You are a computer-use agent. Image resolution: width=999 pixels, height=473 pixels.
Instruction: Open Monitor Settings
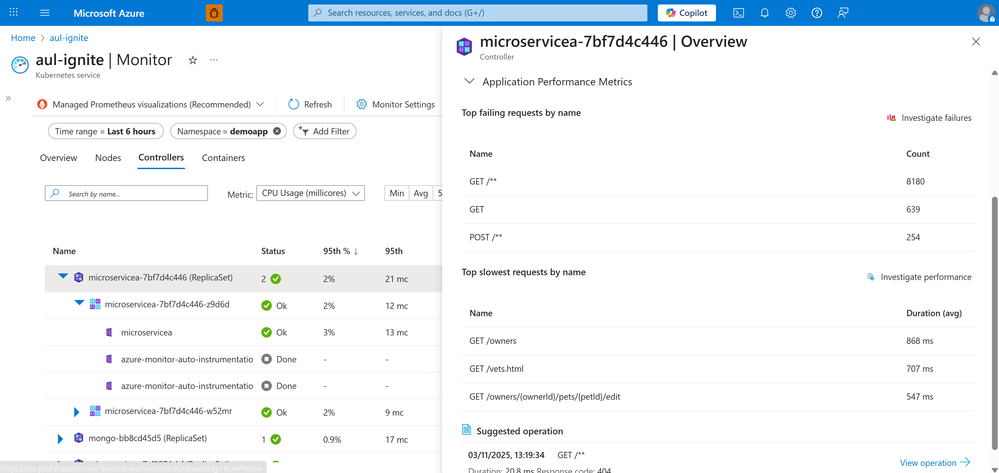pos(396,105)
